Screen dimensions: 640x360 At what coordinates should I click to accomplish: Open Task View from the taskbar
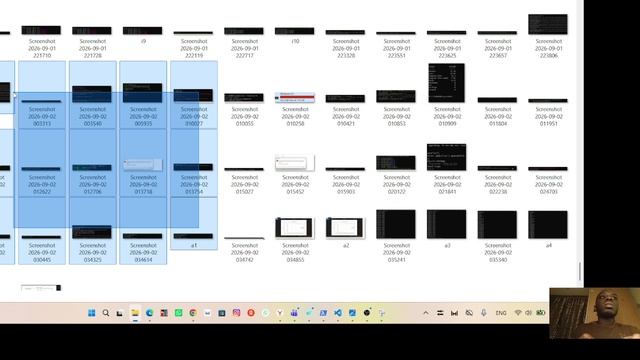[120, 313]
